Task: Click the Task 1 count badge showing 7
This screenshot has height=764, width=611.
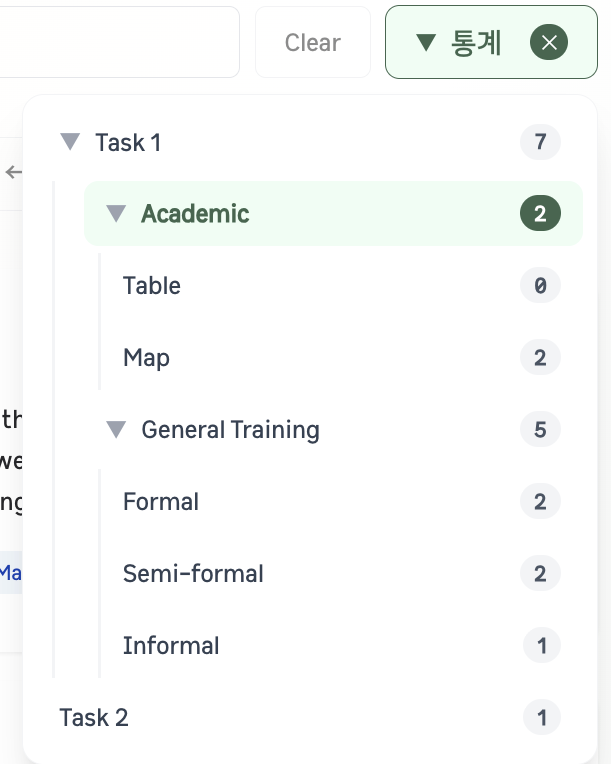Action: coord(540,142)
